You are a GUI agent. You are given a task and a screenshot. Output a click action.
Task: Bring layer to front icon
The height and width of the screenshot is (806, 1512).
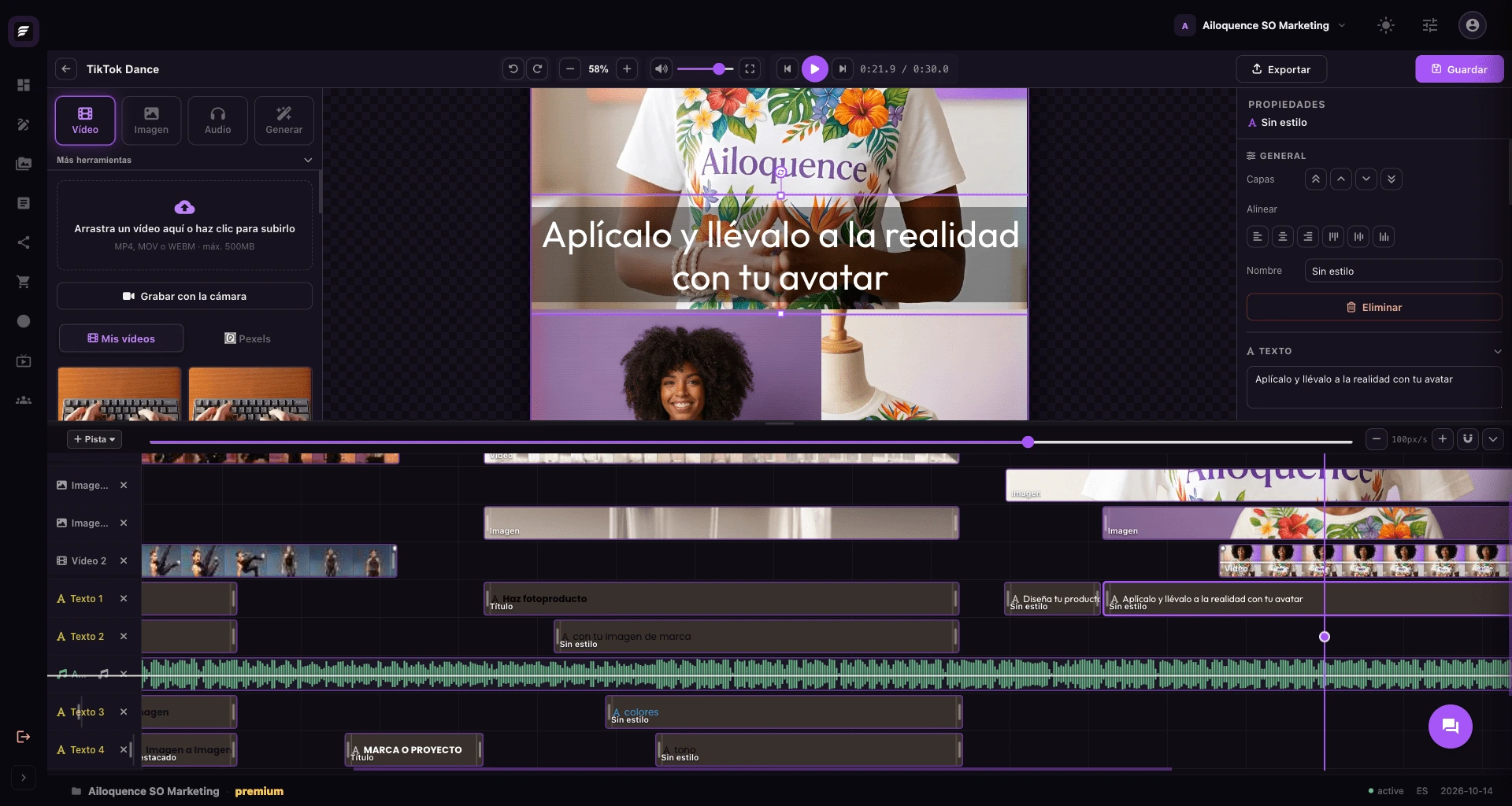coord(1316,179)
